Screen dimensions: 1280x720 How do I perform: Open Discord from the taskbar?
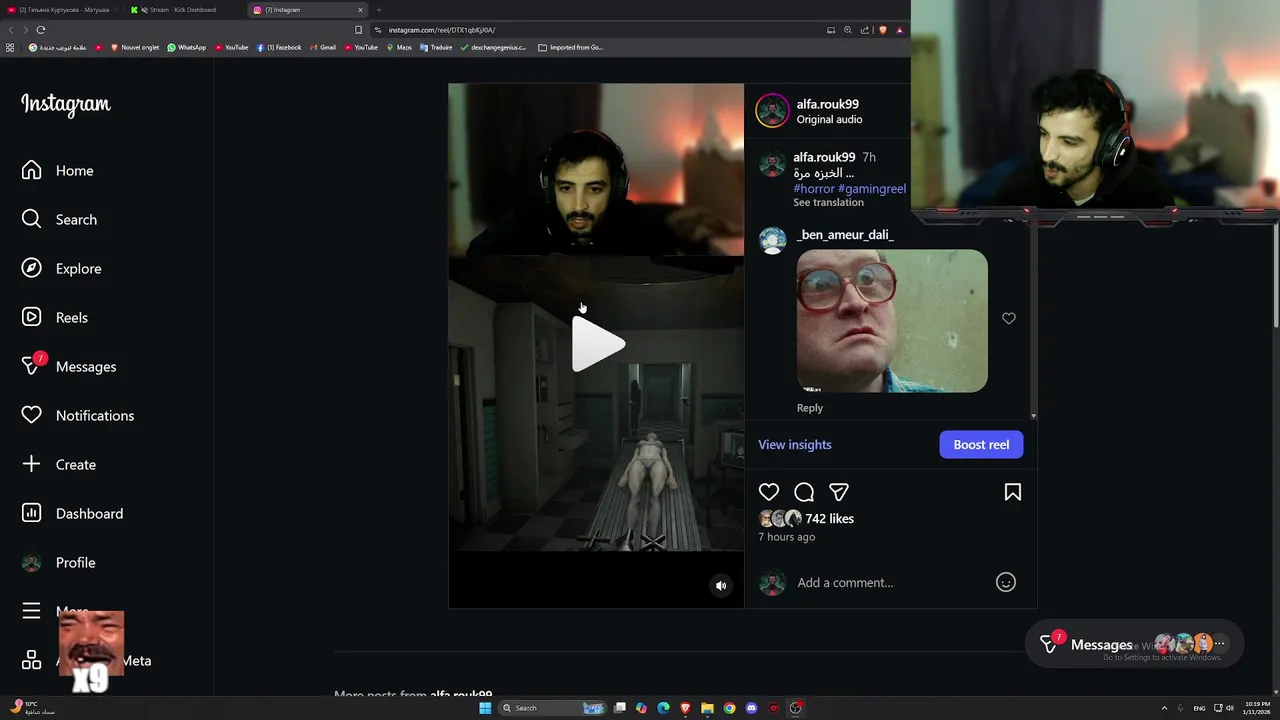(751, 708)
